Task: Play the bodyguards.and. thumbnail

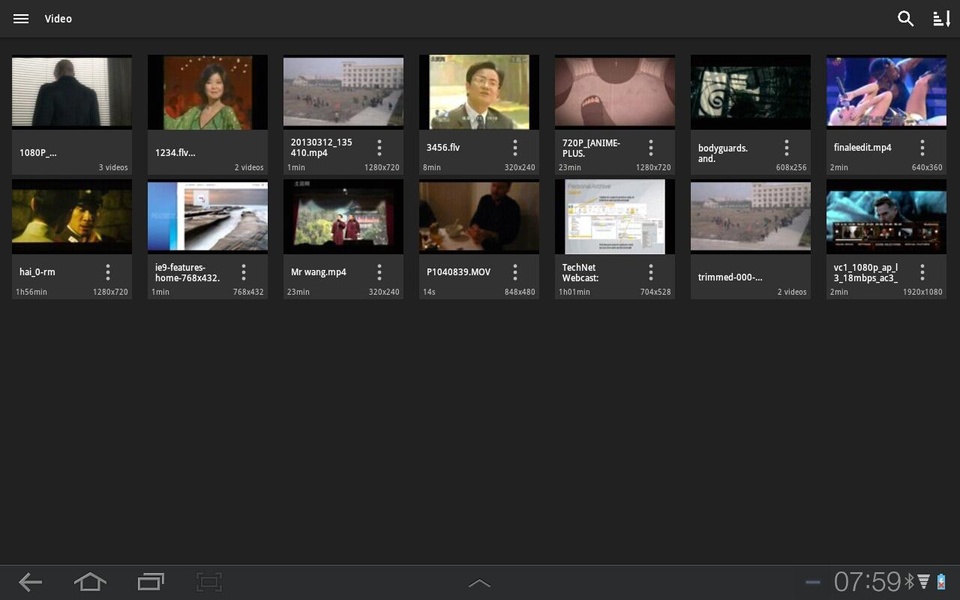Action: 751,92
